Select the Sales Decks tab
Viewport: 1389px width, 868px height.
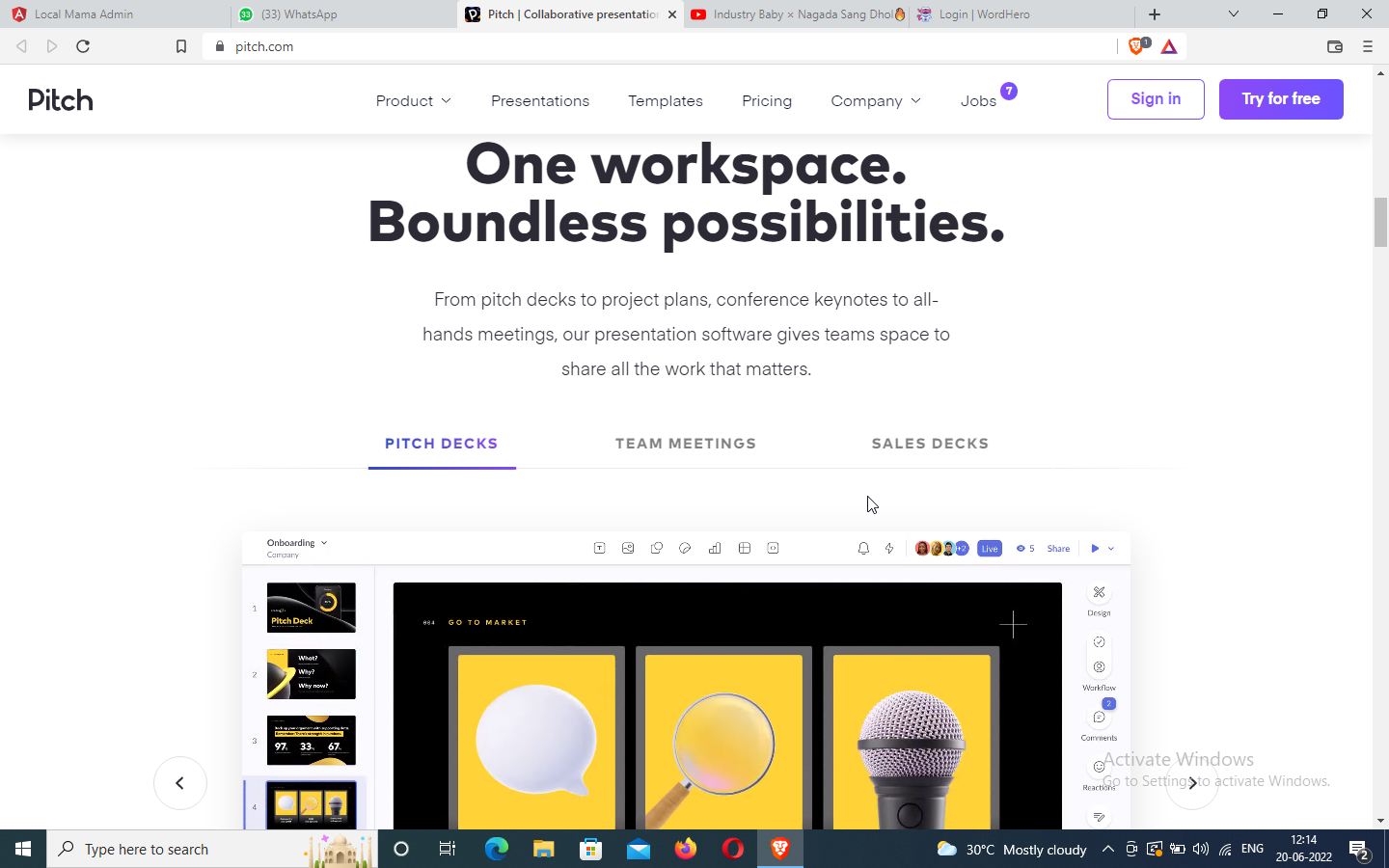click(x=930, y=444)
